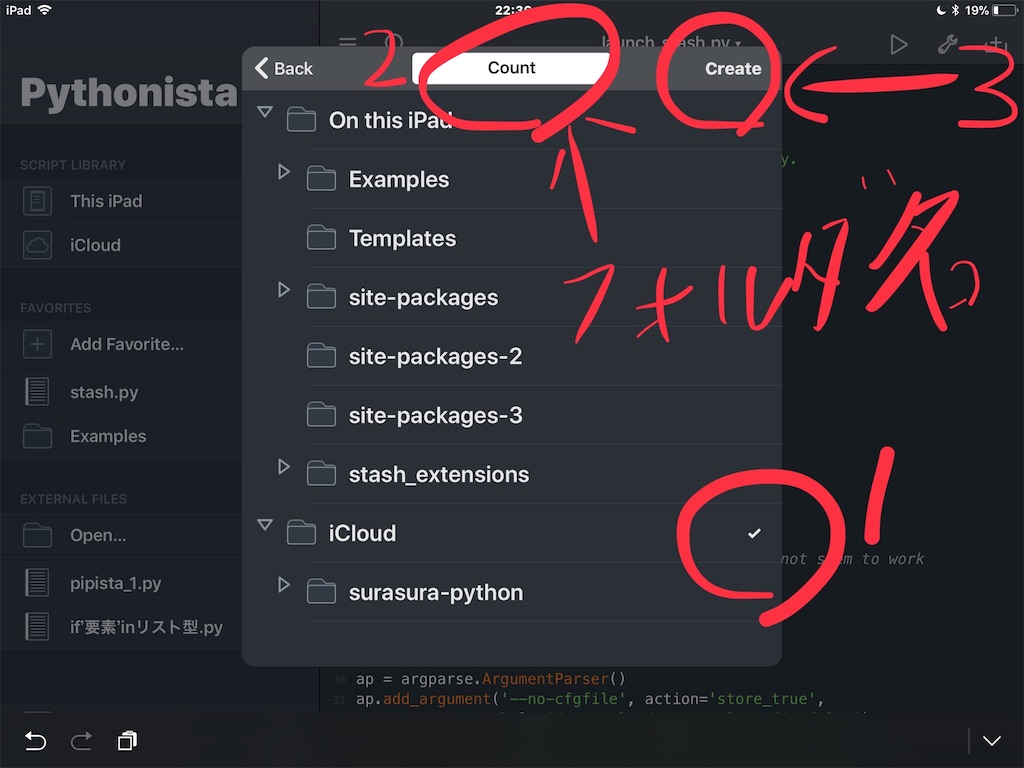Tap the site-packages-2 folder icon
This screenshot has width=1024, height=768.
(x=321, y=356)
